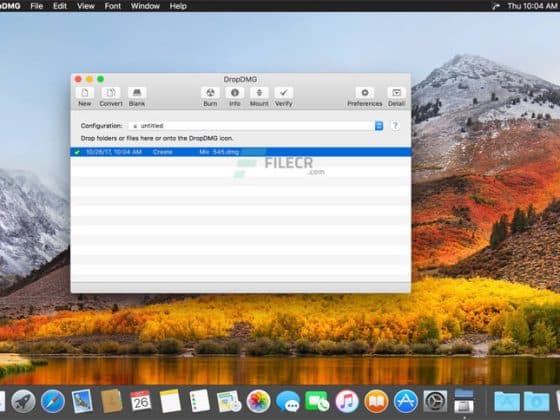Click the log entry date 10:04 AM
This screenshot has width=560, height=420.
(x=114, y=152)
